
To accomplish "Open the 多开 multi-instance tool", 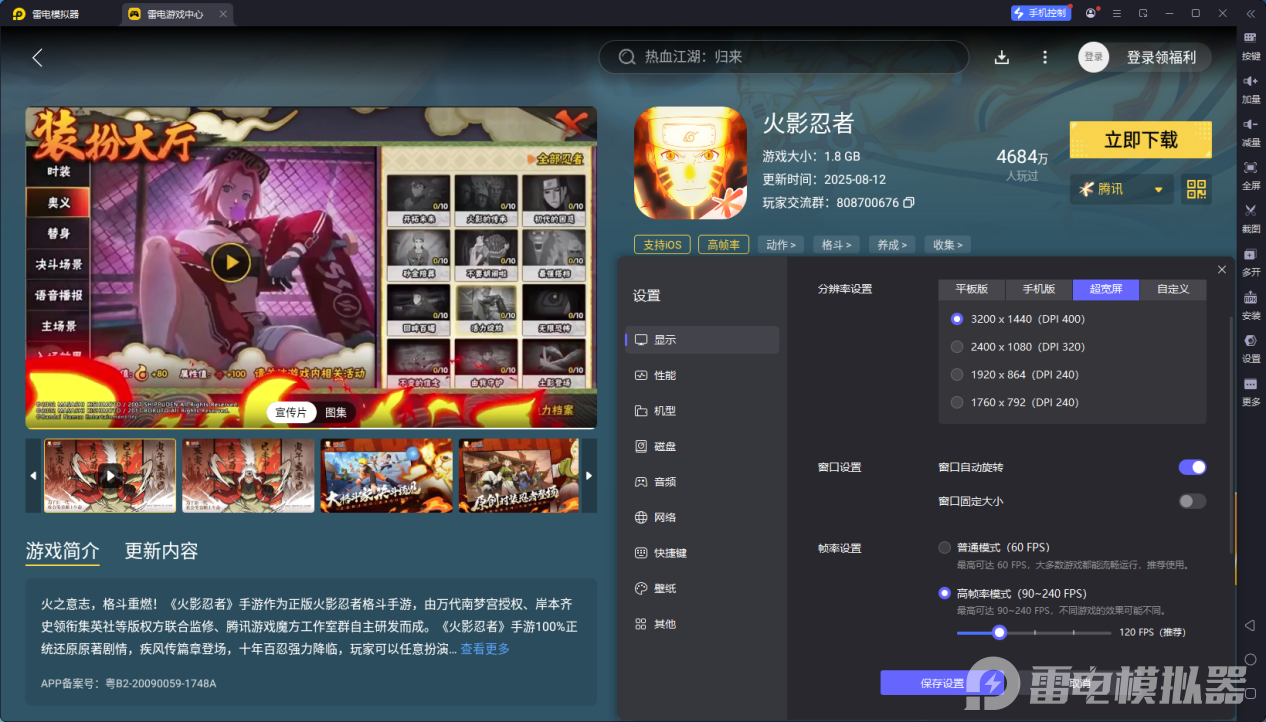I will (1250, 261).
